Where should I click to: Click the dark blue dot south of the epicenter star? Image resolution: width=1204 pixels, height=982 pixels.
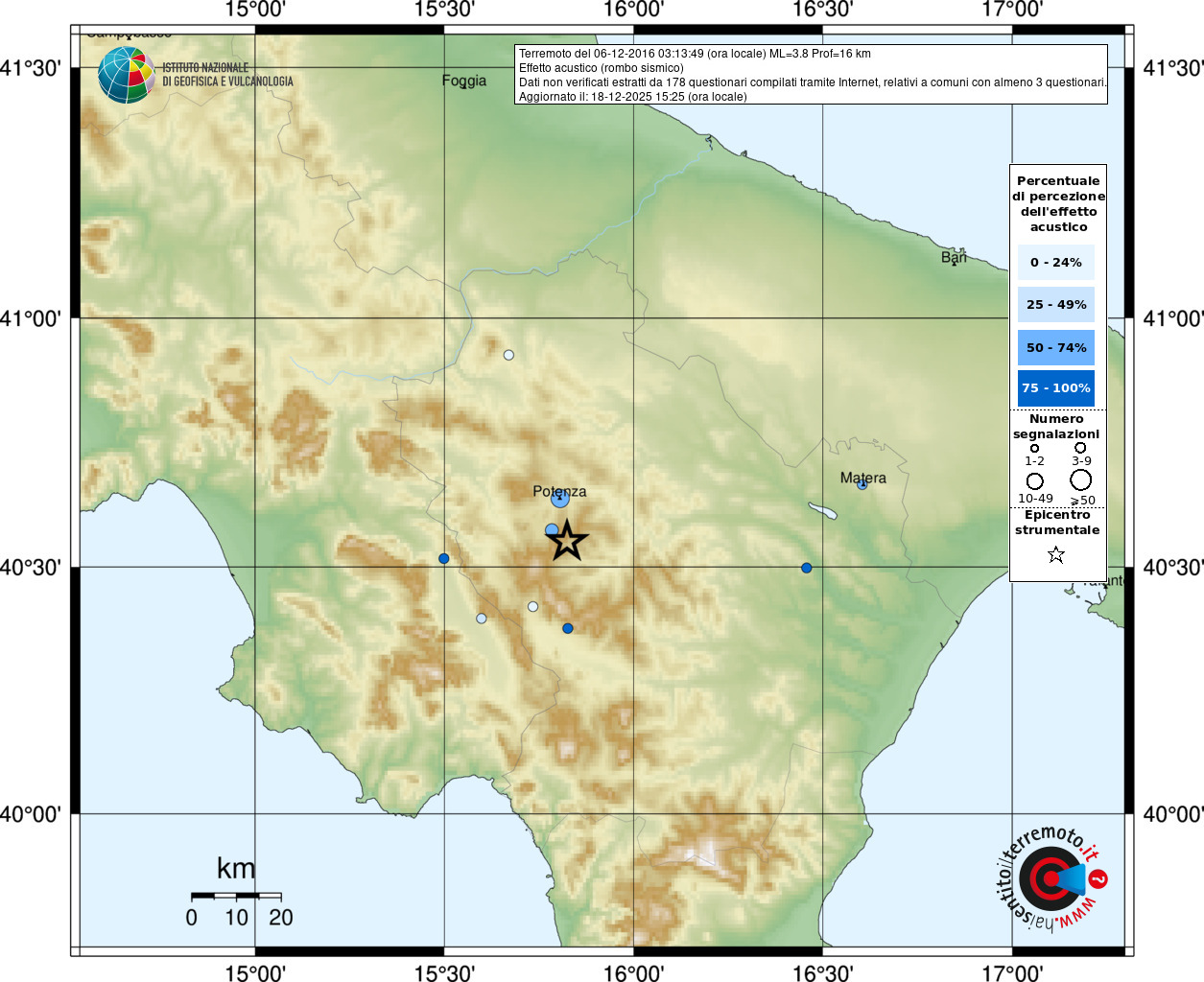pyautogui.click(x=568, y=628)
